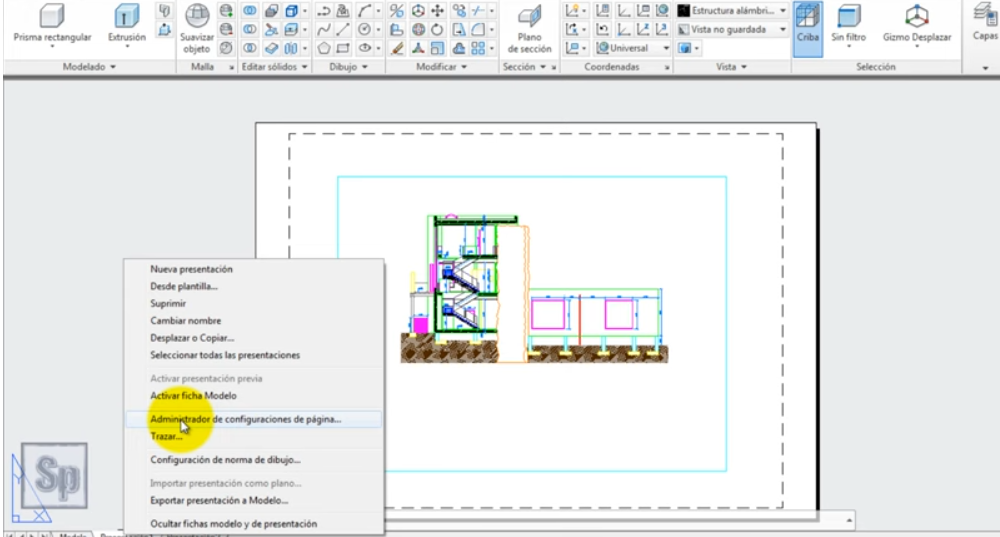
Task: Open the Sin filtro selection filter
Action: [x=848, y=24]
